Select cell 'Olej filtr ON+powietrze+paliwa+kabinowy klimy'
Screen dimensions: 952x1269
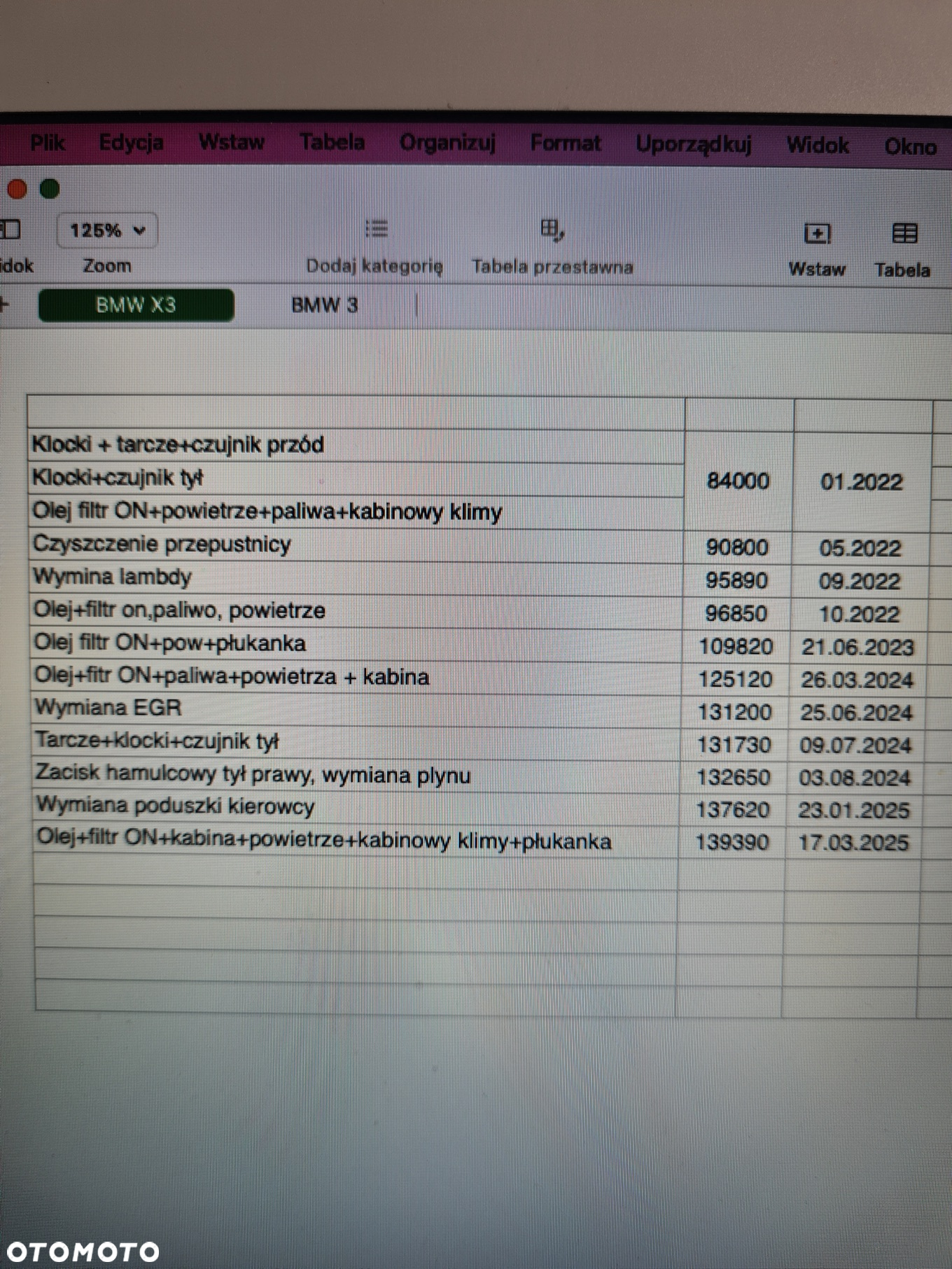(356, 512)
